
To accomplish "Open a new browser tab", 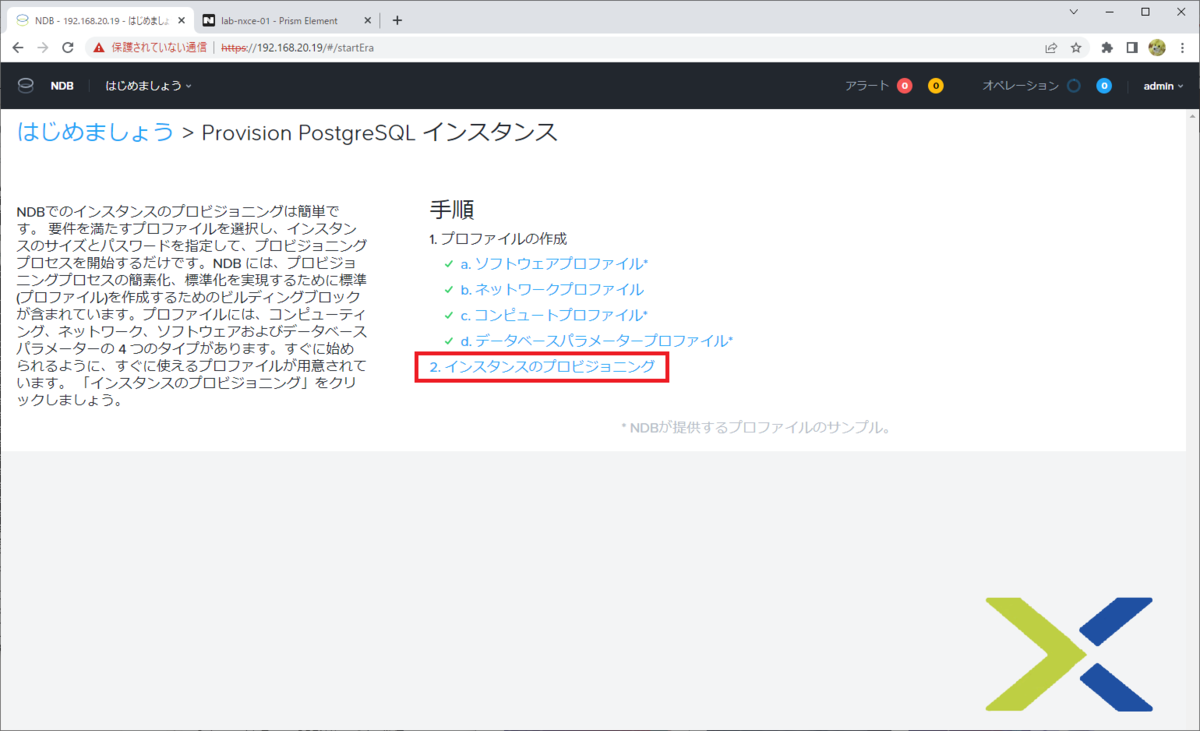I will point(397,20).
